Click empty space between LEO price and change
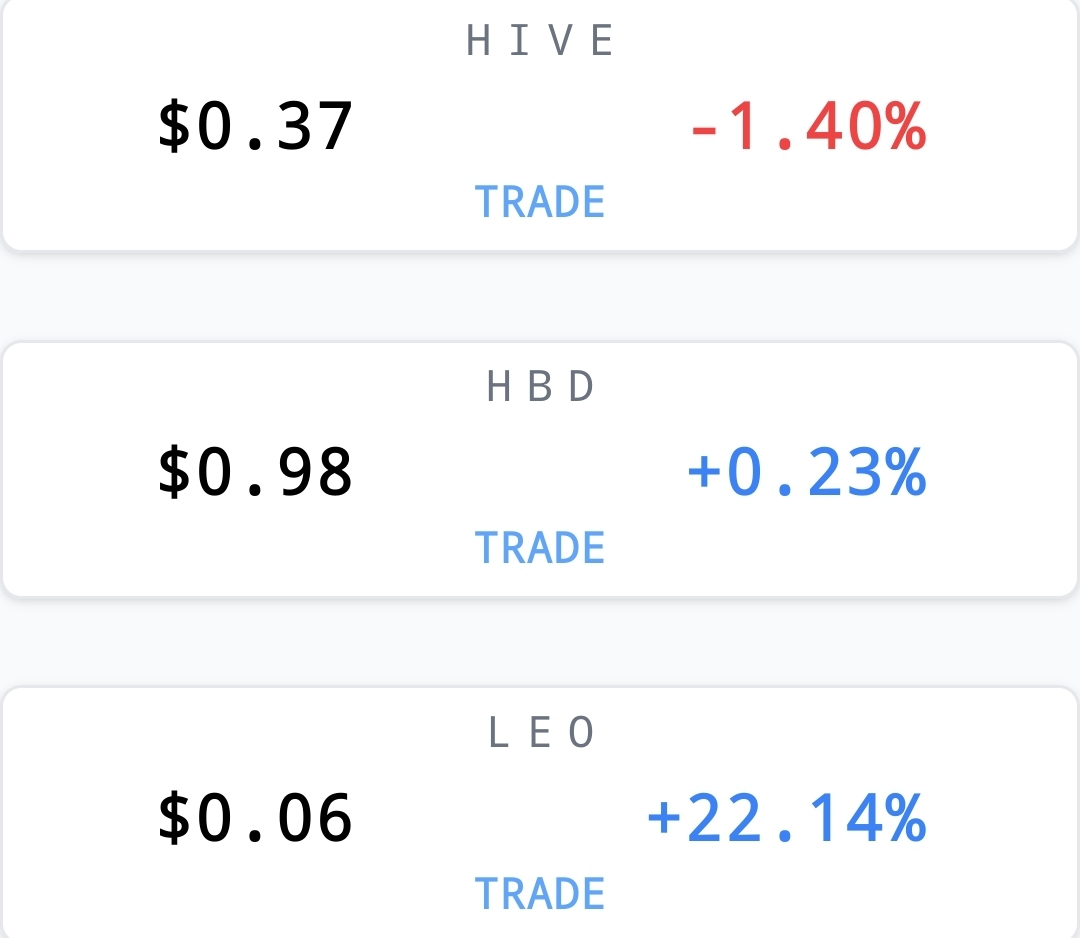Screen dimensions: 1080x938 click(500, 817)
